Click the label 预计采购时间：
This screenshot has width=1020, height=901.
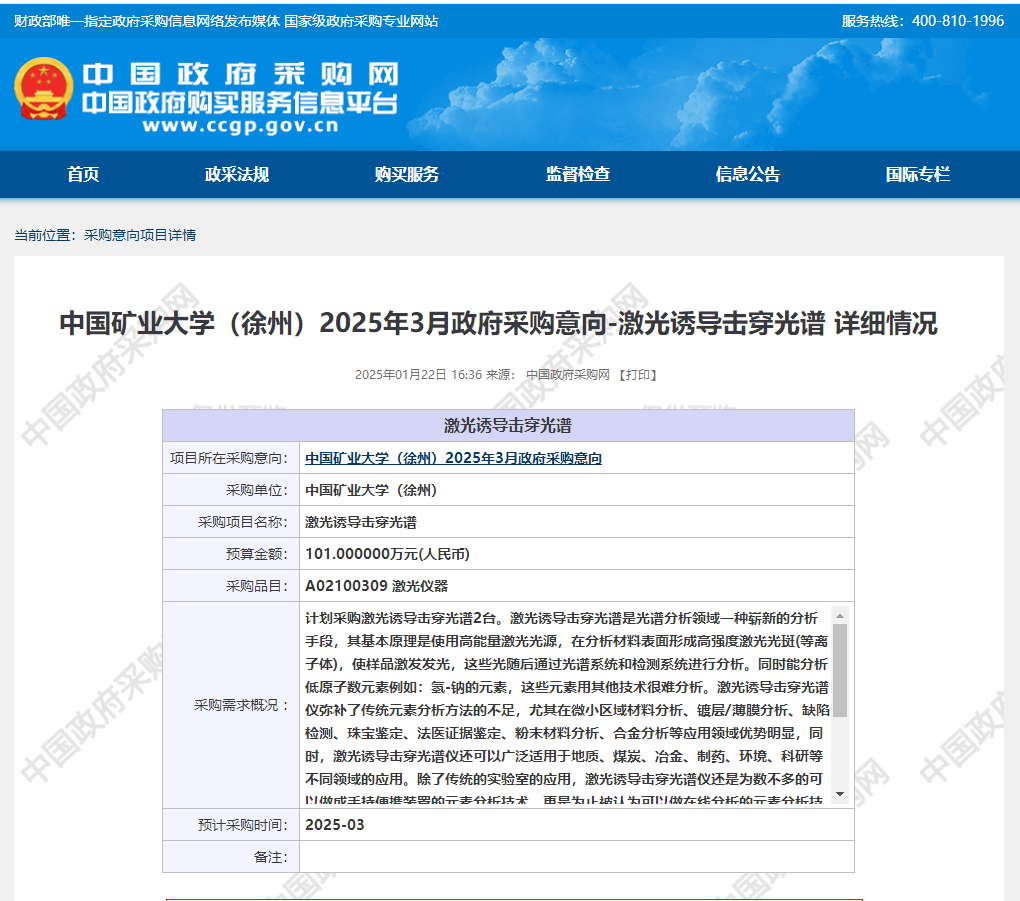point(243,825)
